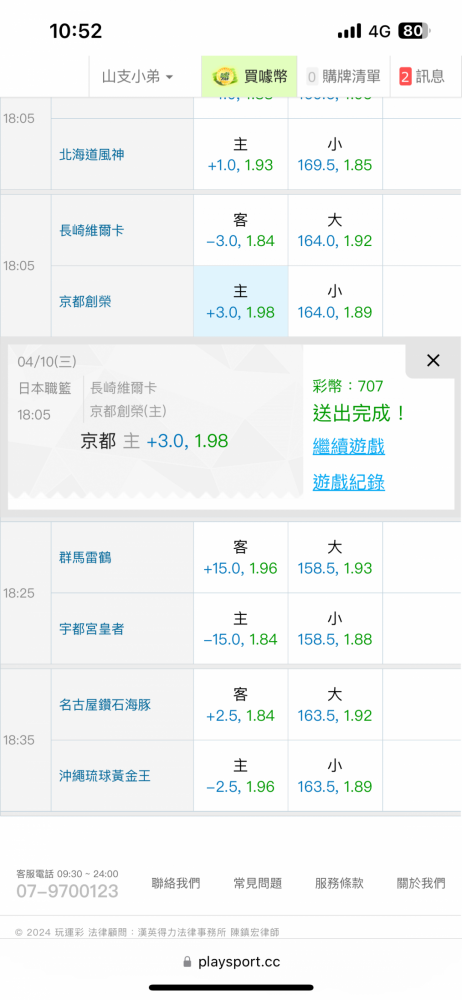Open 常見問題 footer link
Screen dimensions: 462x1000
[x=257, y=883]
